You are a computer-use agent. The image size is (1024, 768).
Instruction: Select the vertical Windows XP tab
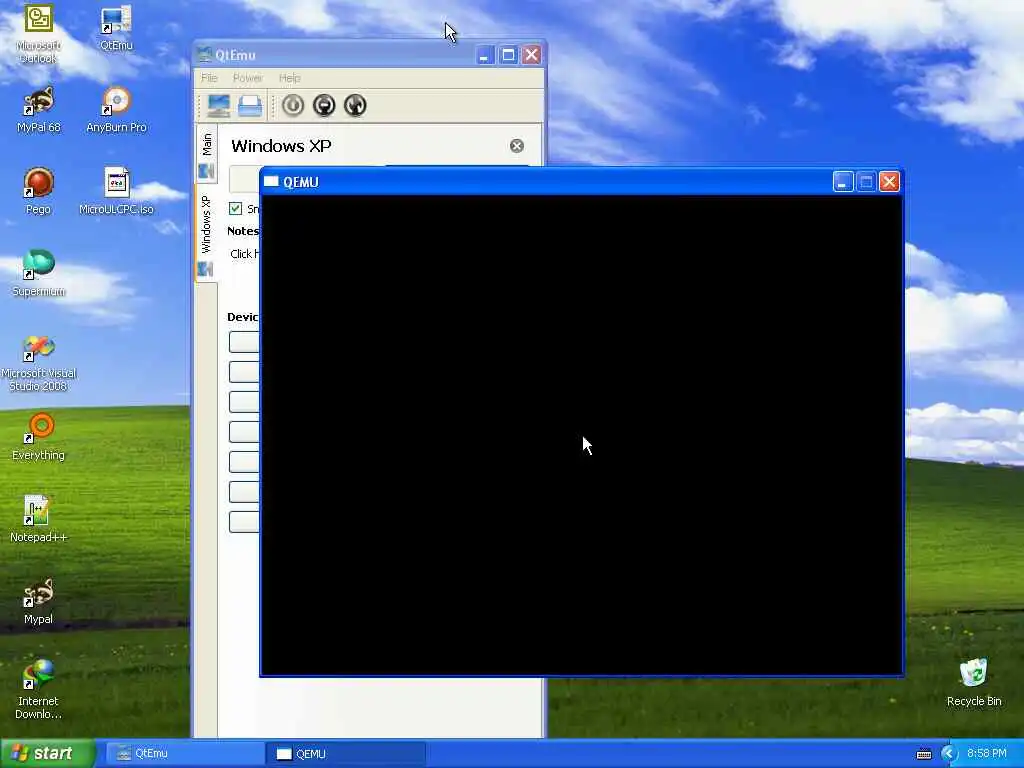206,233
